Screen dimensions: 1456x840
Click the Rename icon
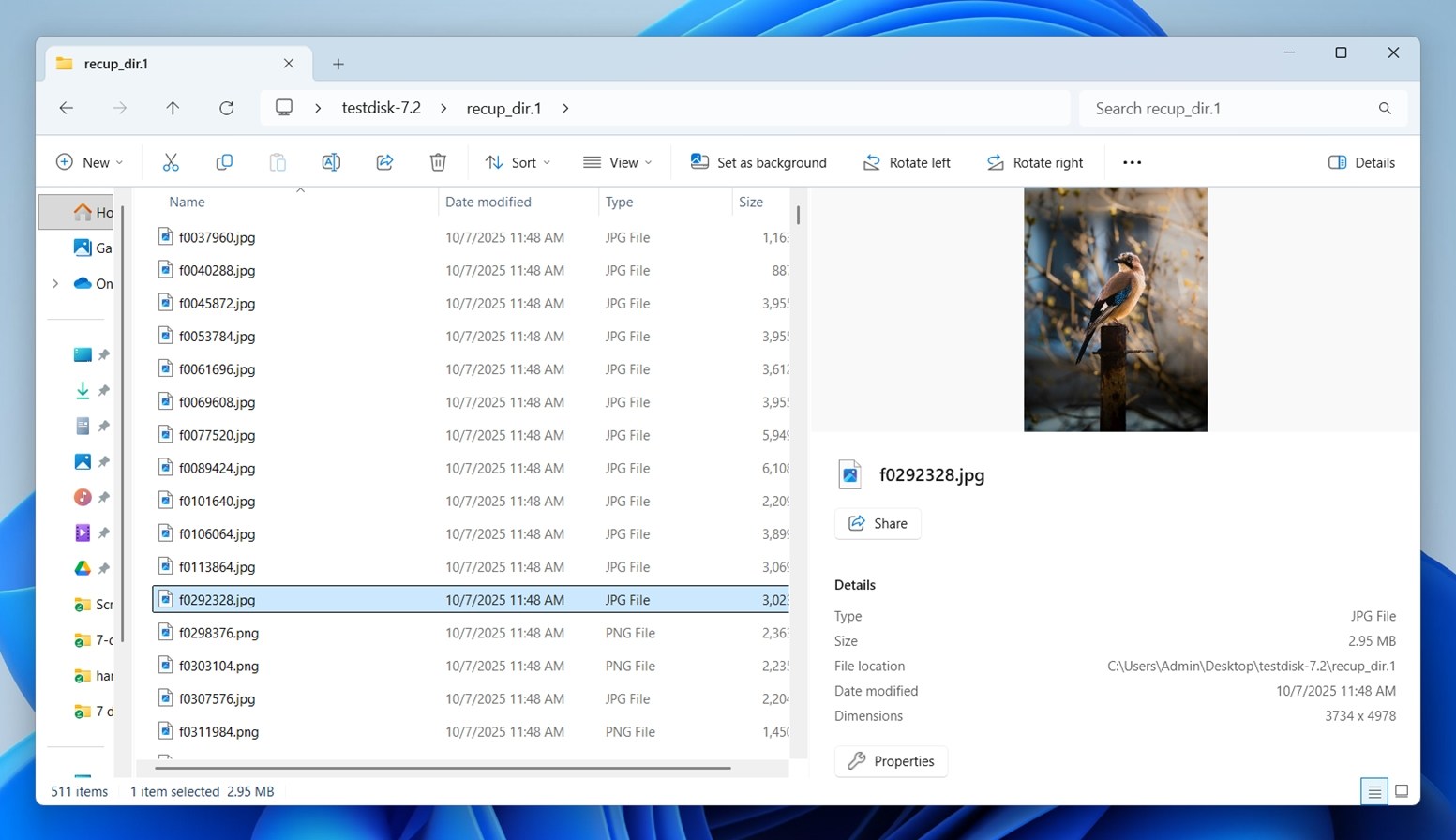coord(331,161)
